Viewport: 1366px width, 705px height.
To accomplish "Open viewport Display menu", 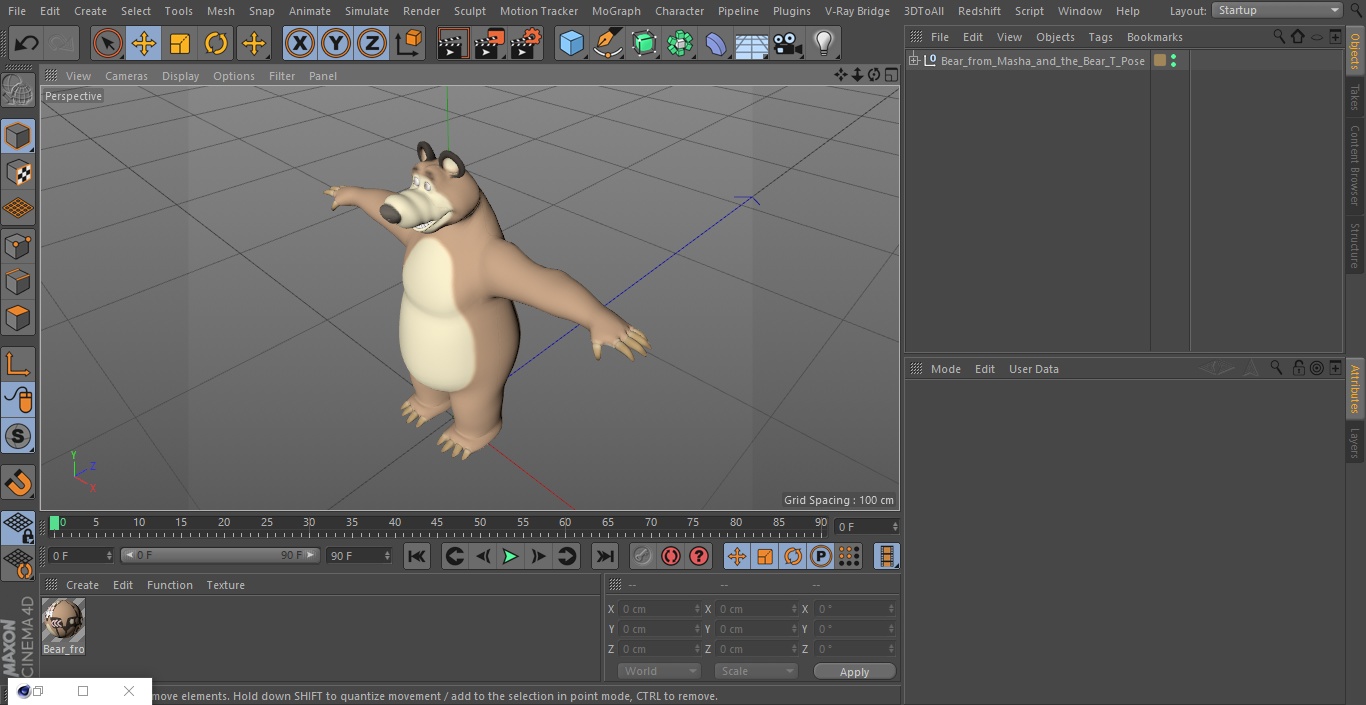I will [180, 76].
